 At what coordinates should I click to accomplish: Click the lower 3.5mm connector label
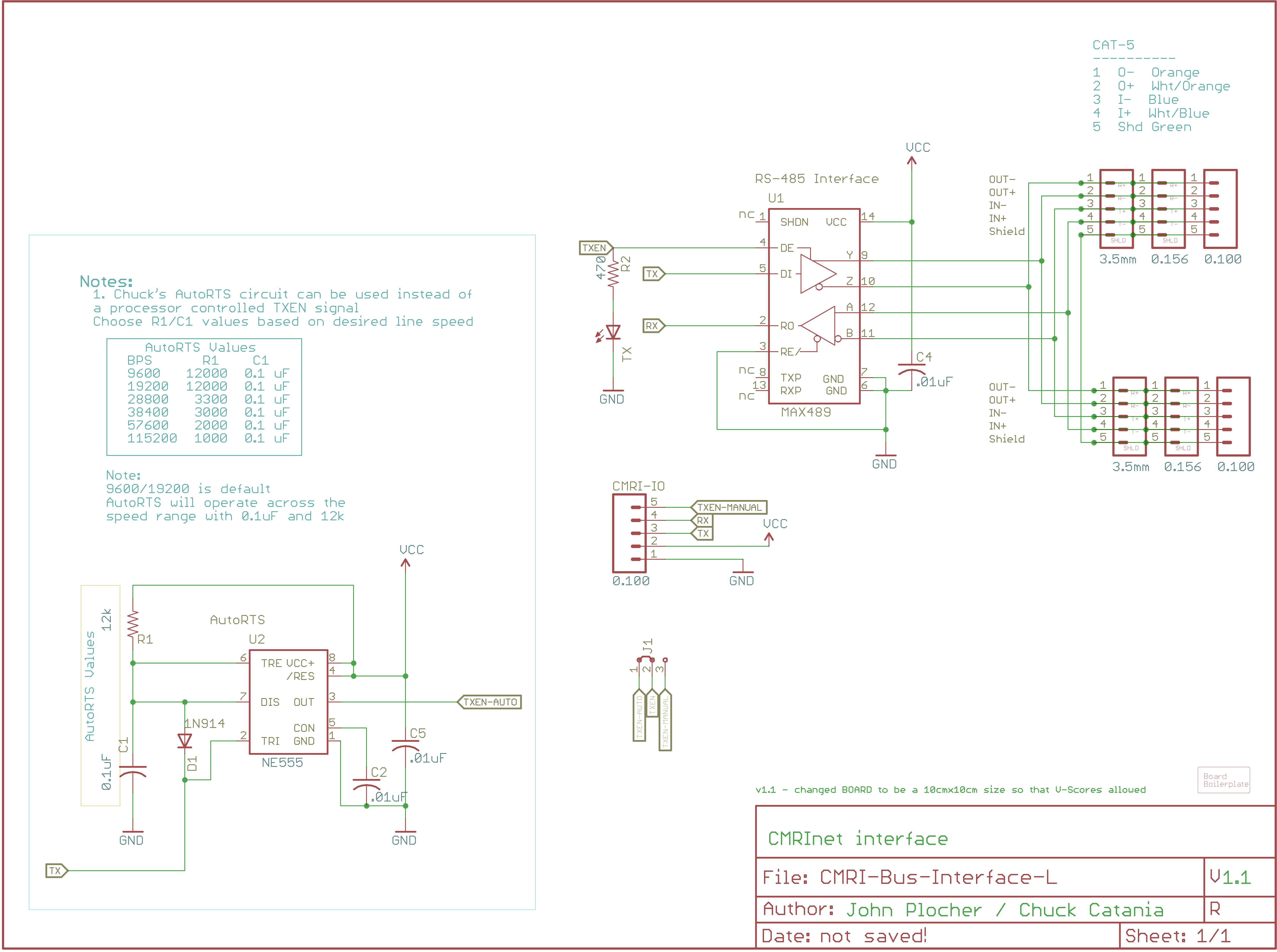coord(1130,467)
